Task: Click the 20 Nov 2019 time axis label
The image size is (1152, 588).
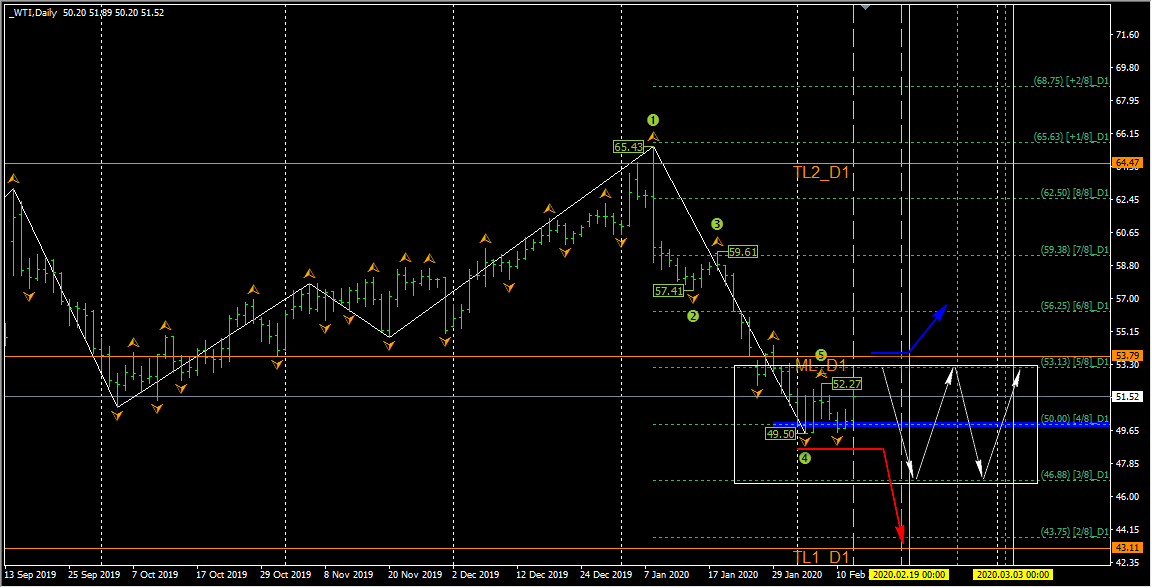Action: point(415,575)
